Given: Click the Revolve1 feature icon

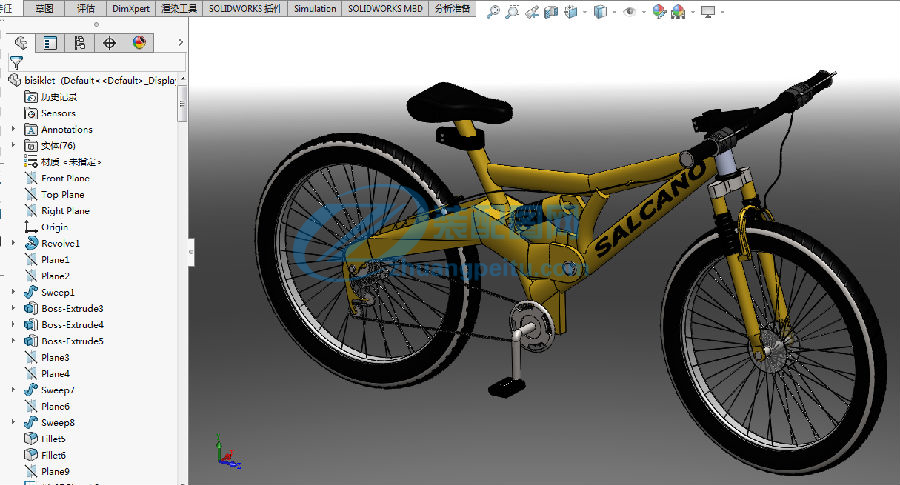Looking at the screenshot, I should [31, 243].
